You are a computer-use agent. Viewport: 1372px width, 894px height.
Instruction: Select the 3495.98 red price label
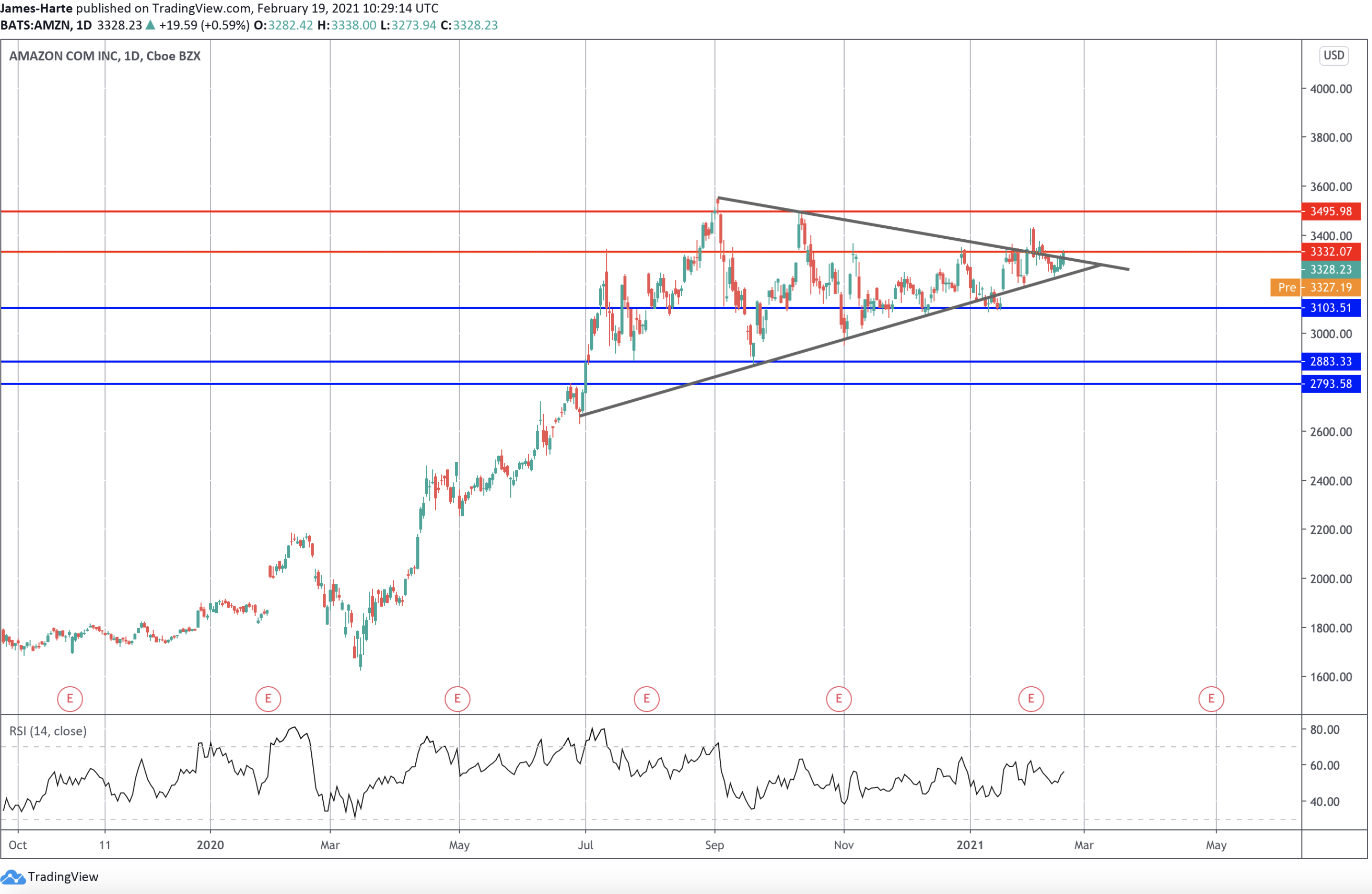[x=1331, y=211]
